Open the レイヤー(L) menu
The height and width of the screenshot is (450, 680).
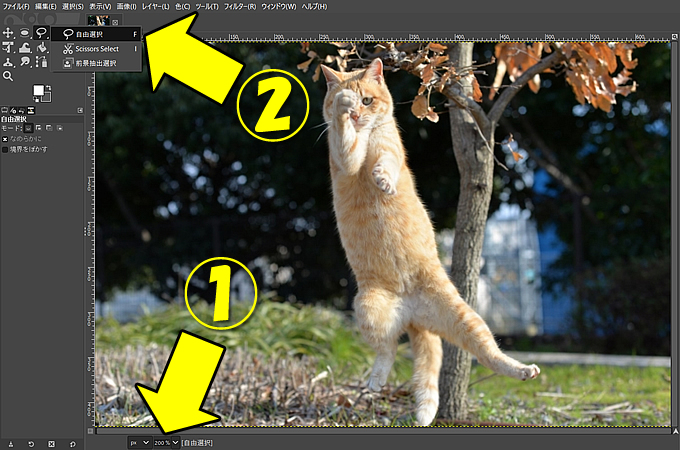156,7
